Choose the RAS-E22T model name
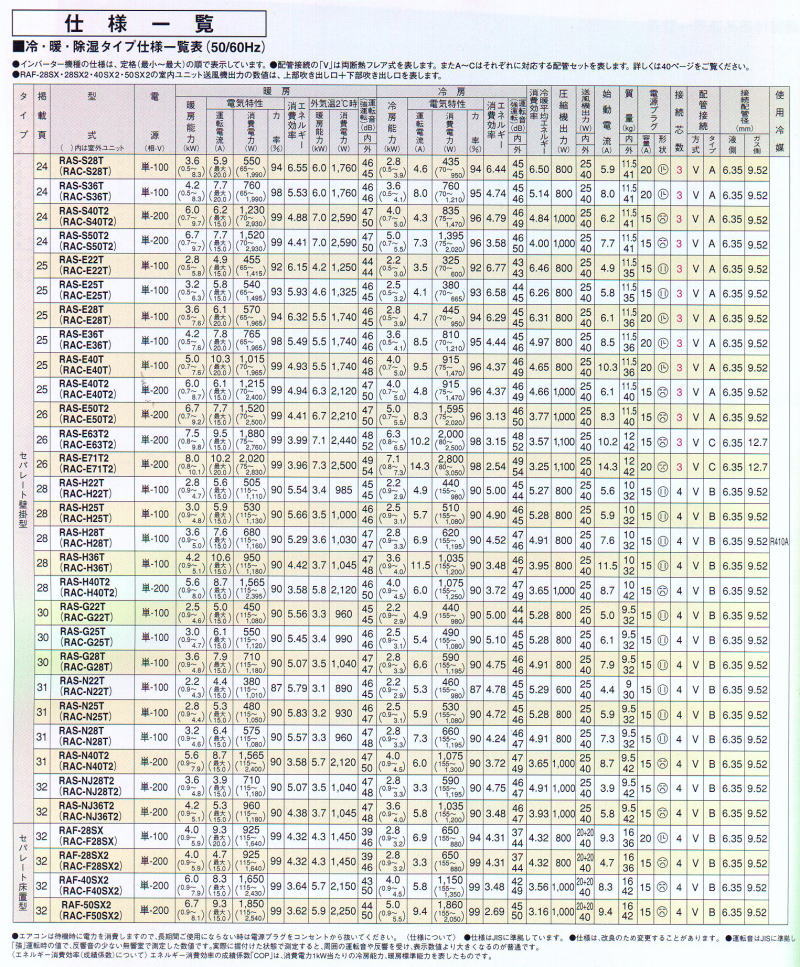Viewport: 800px width, 967px height. (x=82, y=260)
